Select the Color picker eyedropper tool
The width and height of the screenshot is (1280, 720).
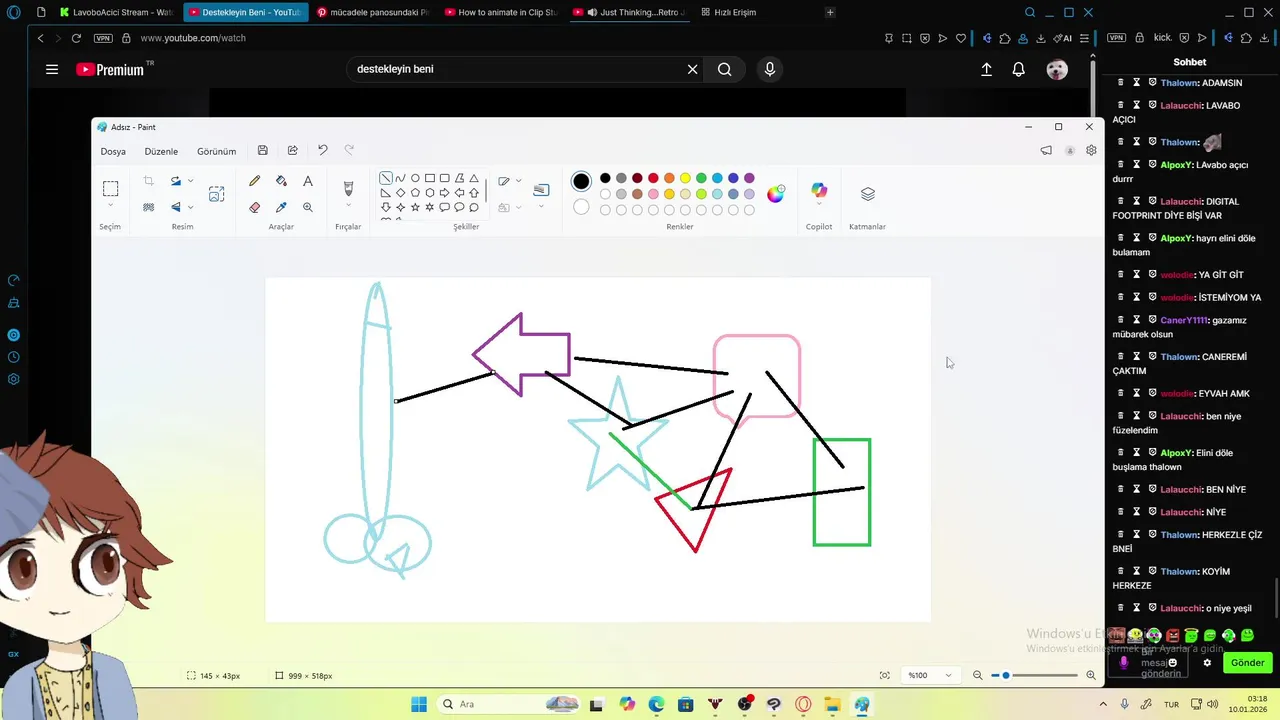[281, 207]
